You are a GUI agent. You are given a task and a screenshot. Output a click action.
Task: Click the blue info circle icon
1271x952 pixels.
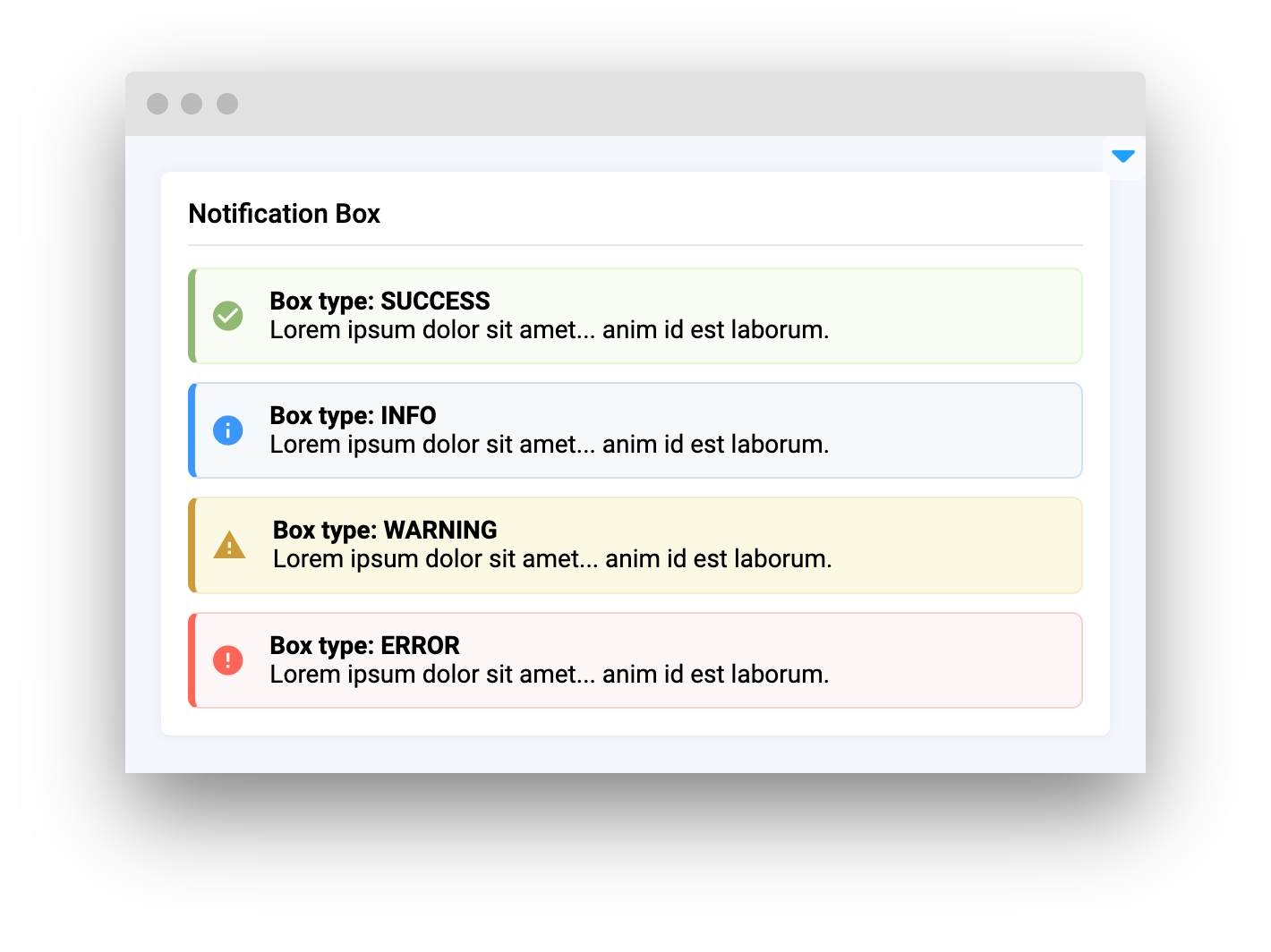point(228,430)
